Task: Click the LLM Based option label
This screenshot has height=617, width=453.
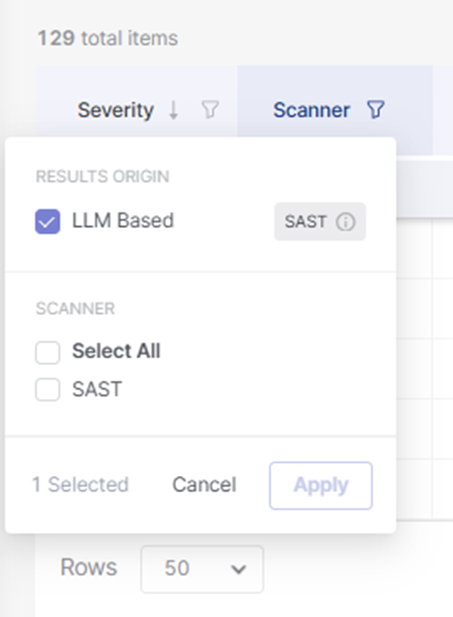Action: tap(123, 220)
